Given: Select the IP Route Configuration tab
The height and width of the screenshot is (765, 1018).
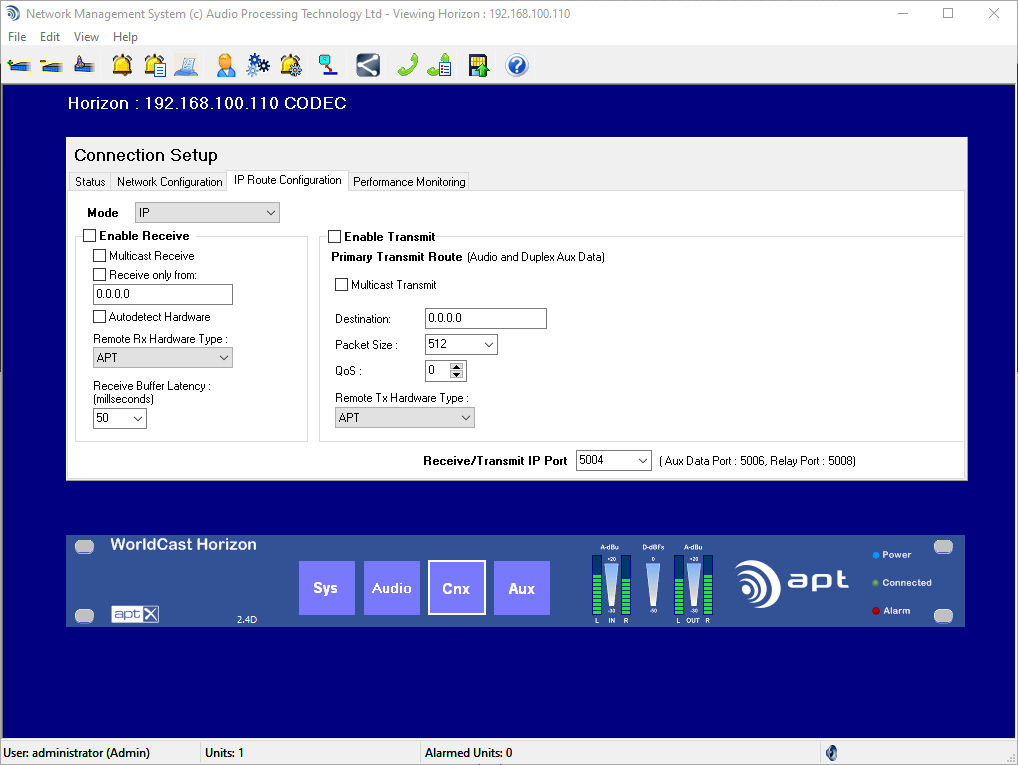Looking at the screenshot, I should [288, 180].
